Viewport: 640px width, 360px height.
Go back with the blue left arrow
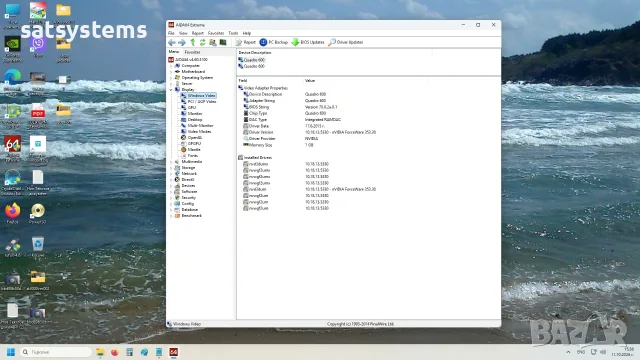[x=172, y=42]
